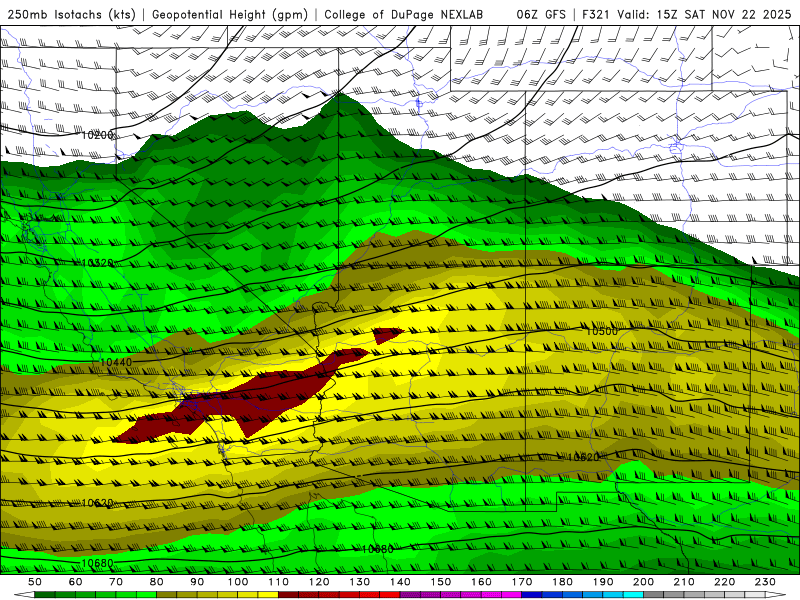Screen dimensions: 800x600
Task: Click the 10440 height contour label
Action: pyautogui.click(x=116, y=362)
